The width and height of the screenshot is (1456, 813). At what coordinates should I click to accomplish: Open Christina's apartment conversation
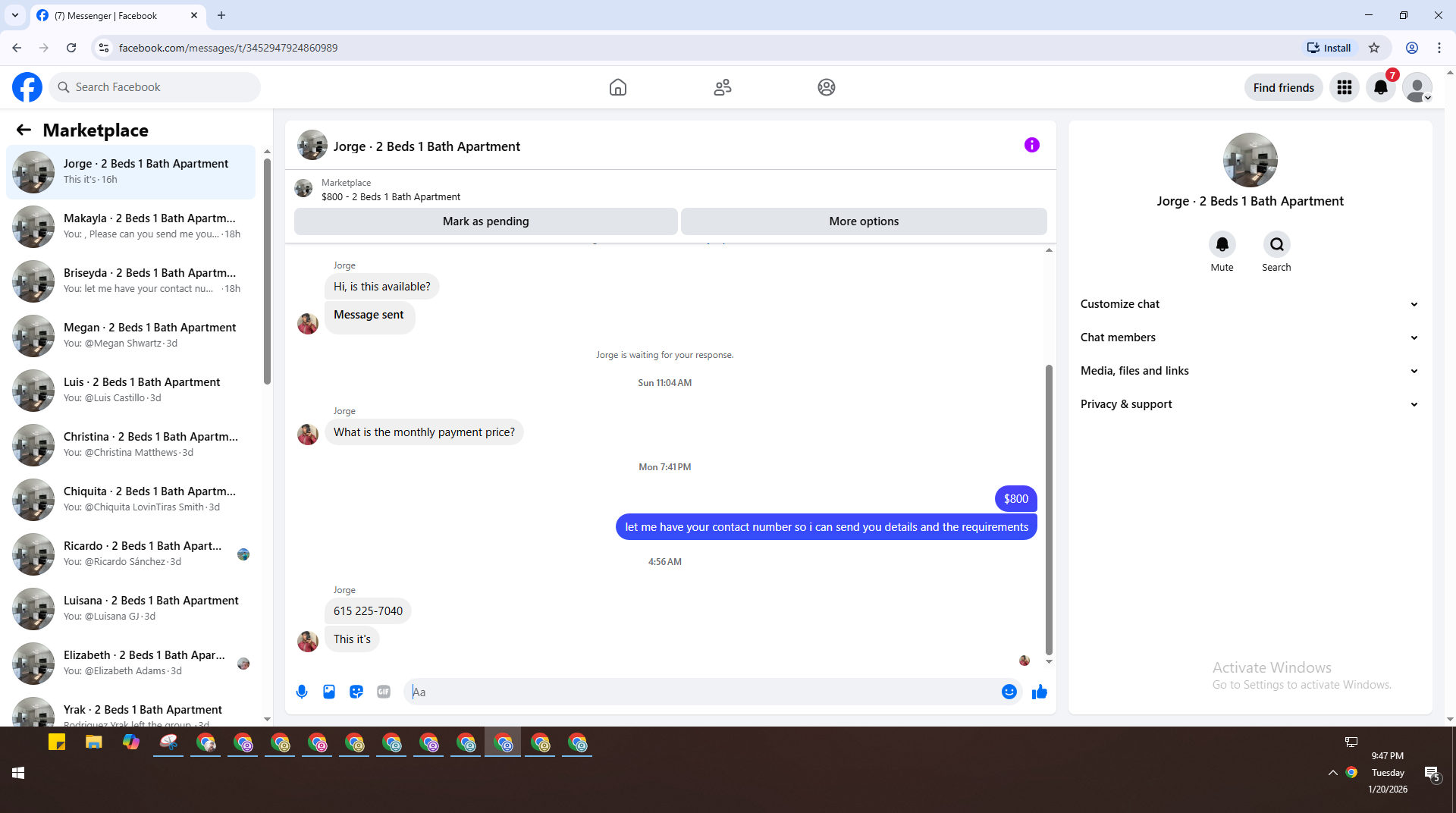point(131,445)
